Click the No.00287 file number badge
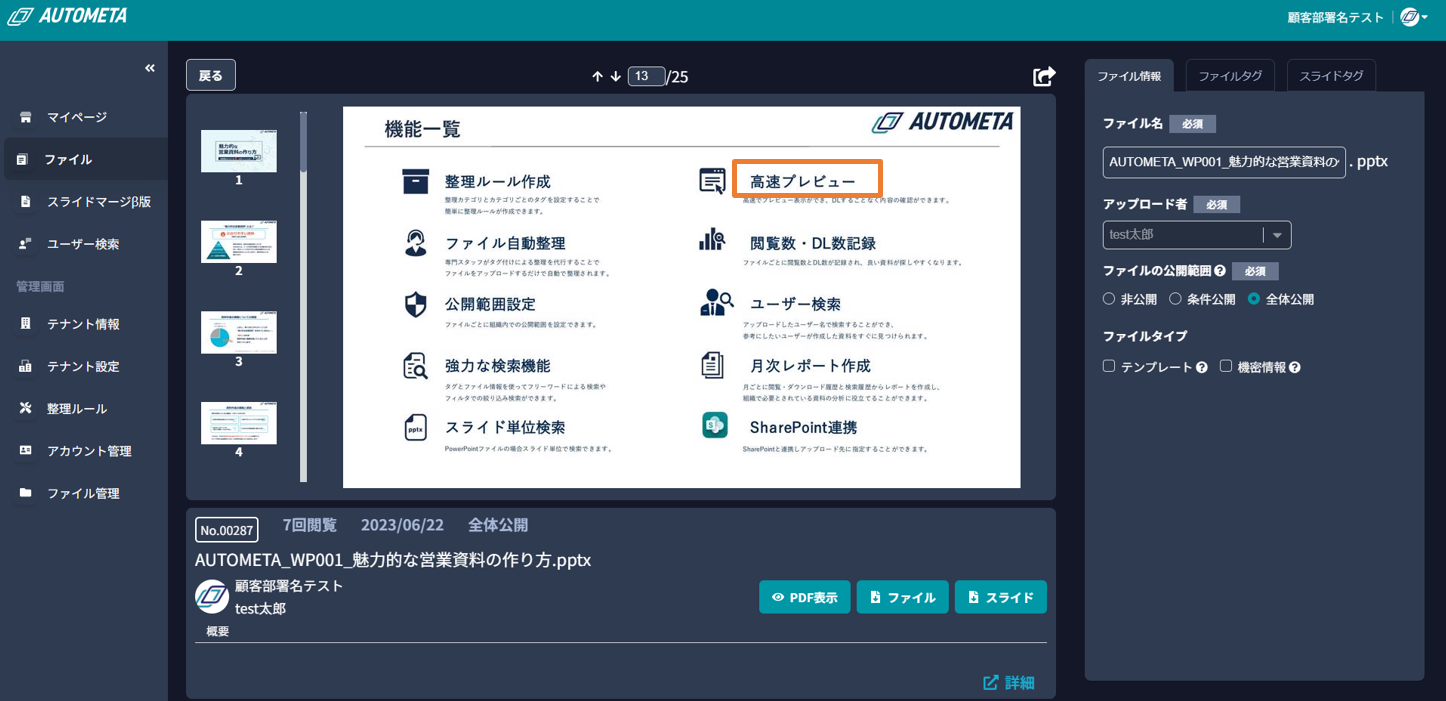Viewport: 1446px width, 701px height. coord(227,530)
